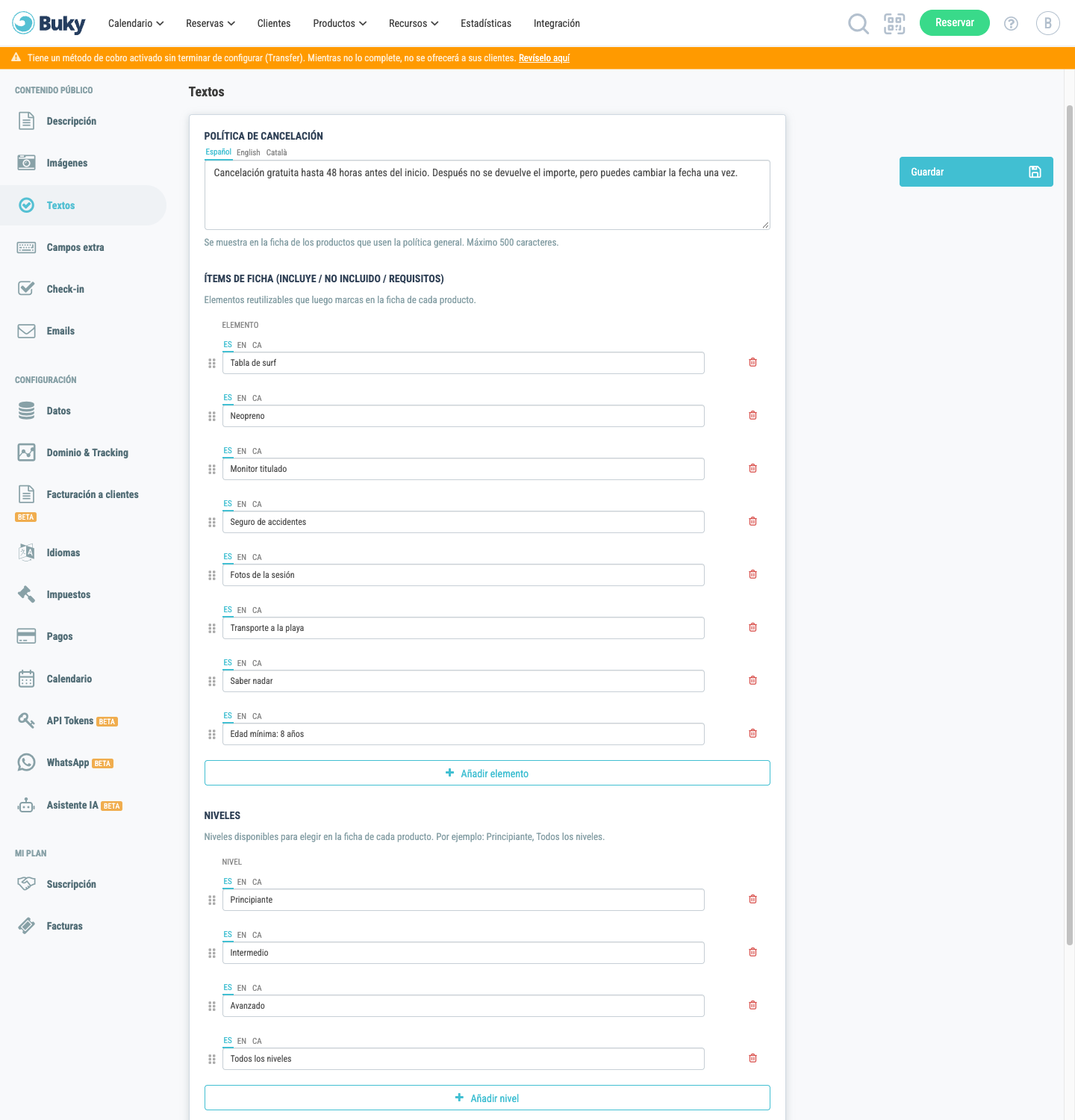Remove the Monitor titulado item

point(752,468)
